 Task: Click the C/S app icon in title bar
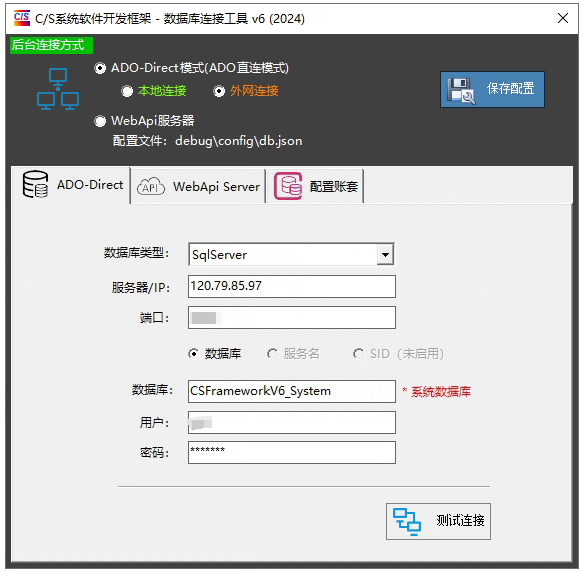(x=22, y=18)
